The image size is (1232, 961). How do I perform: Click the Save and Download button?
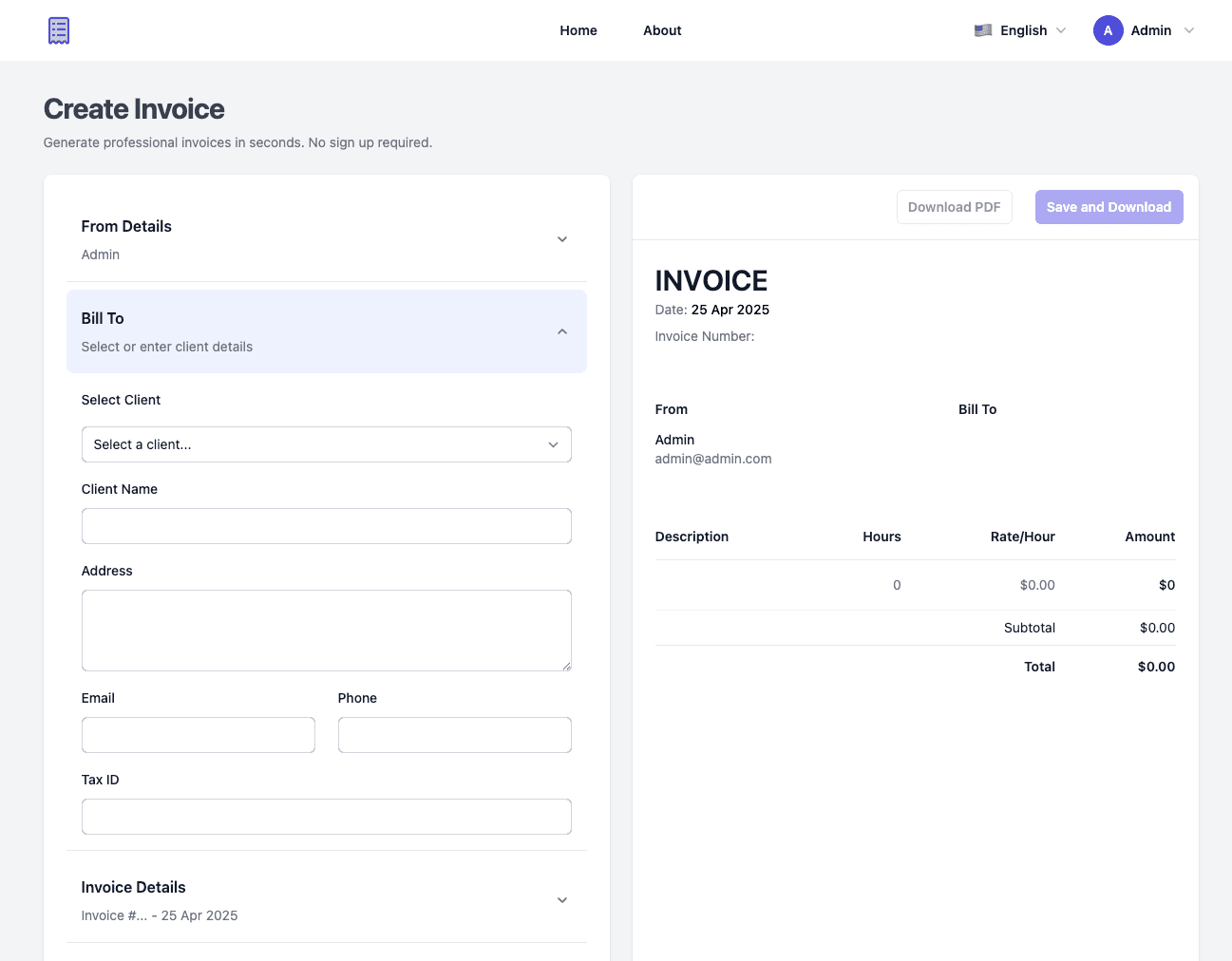pos(1109,207)
